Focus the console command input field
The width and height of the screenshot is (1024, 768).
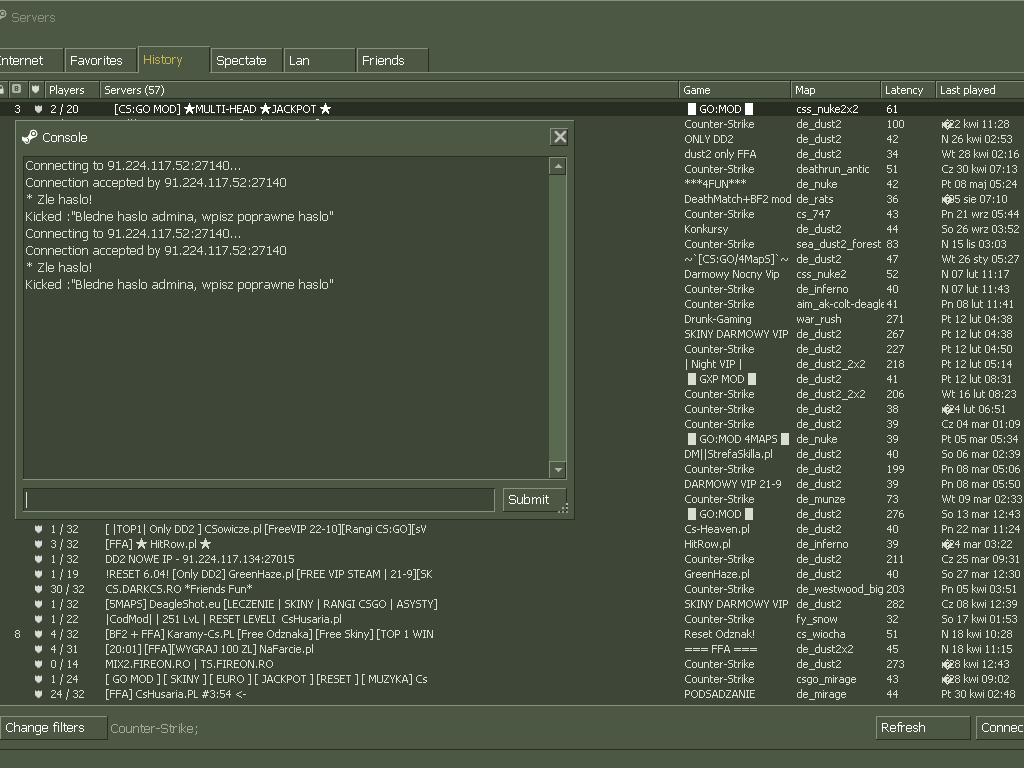[x=258, y=500]
